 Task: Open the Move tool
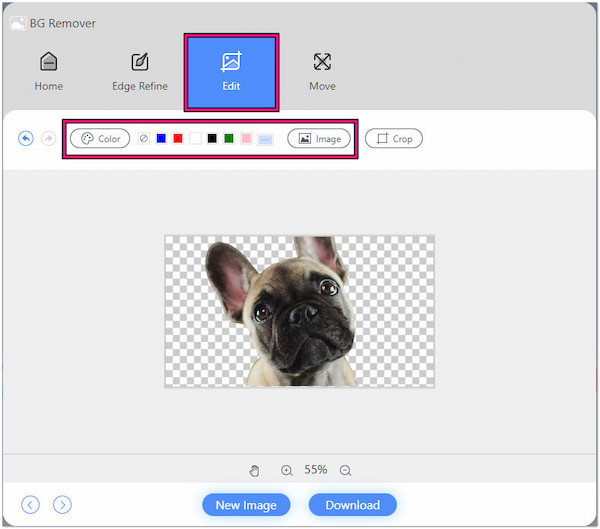click(x=322, y=72)
